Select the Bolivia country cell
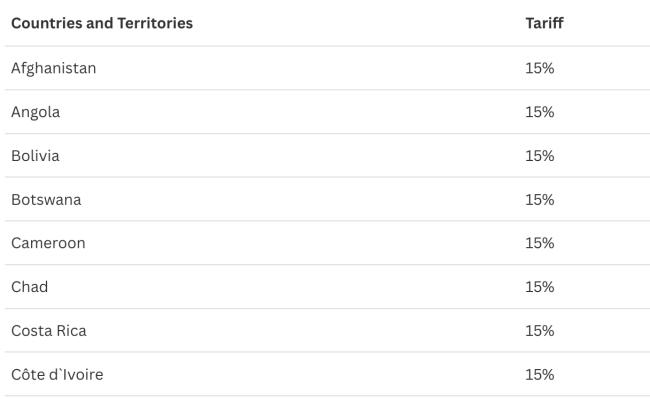Viewport: 650px width, 399px height. 35,156
